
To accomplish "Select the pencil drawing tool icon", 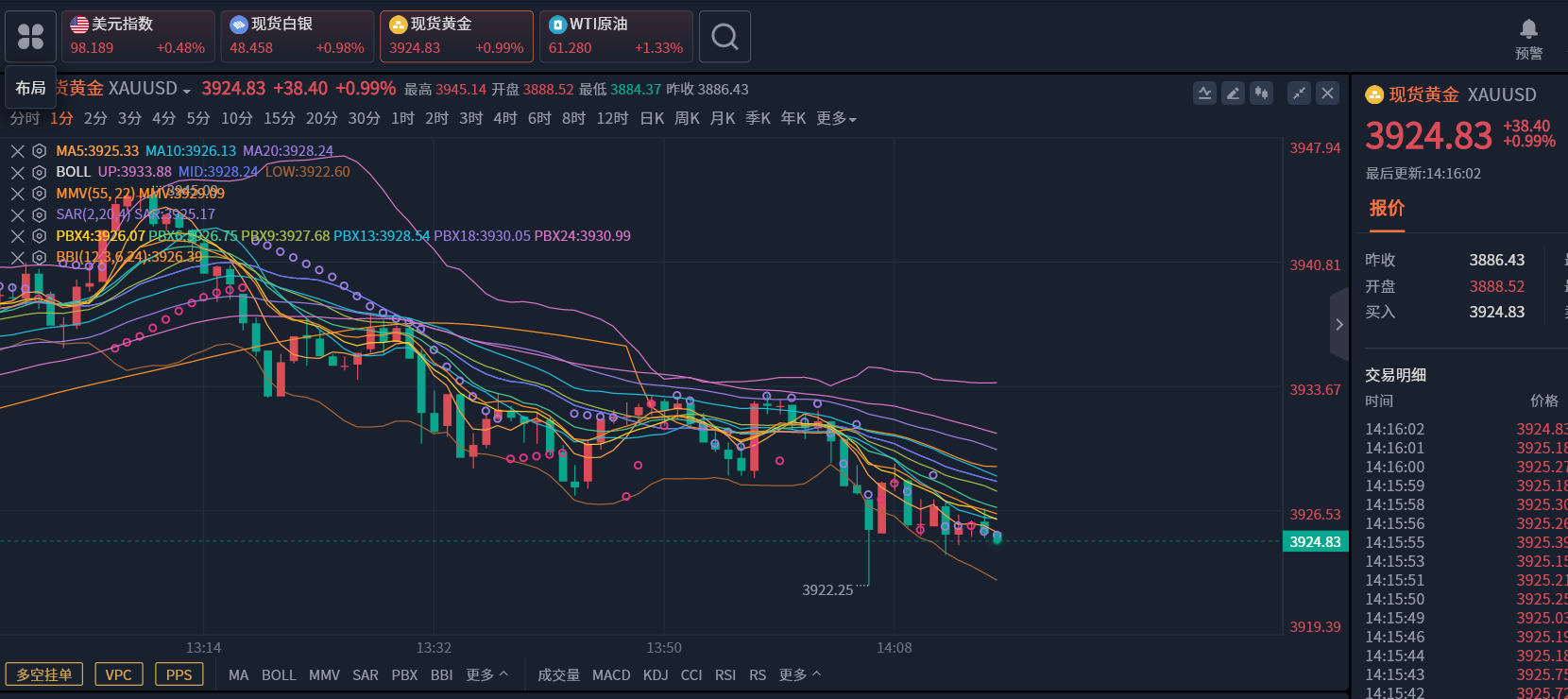I will tap(1233, 93).
